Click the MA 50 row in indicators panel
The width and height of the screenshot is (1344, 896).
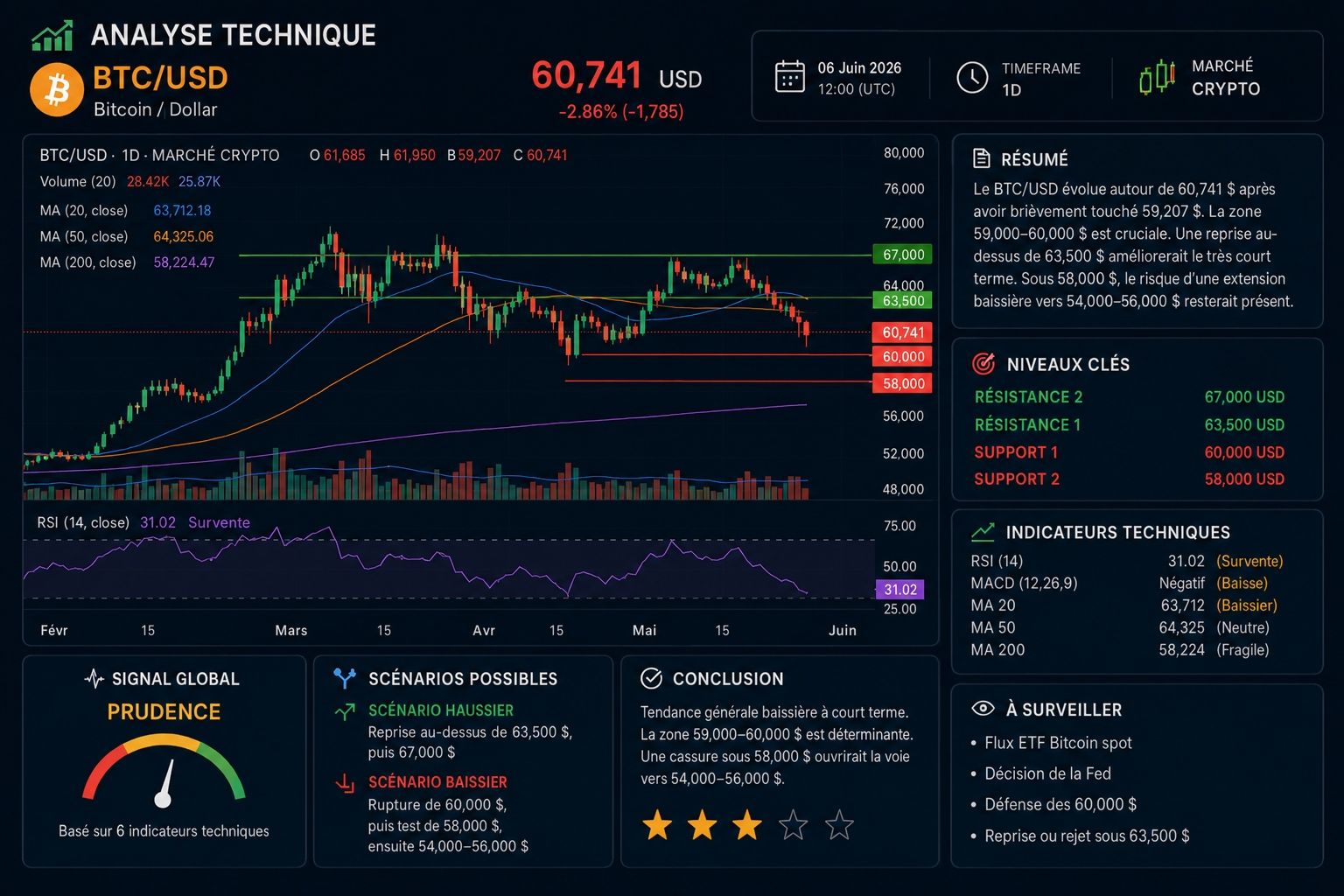coord(1119,627)
